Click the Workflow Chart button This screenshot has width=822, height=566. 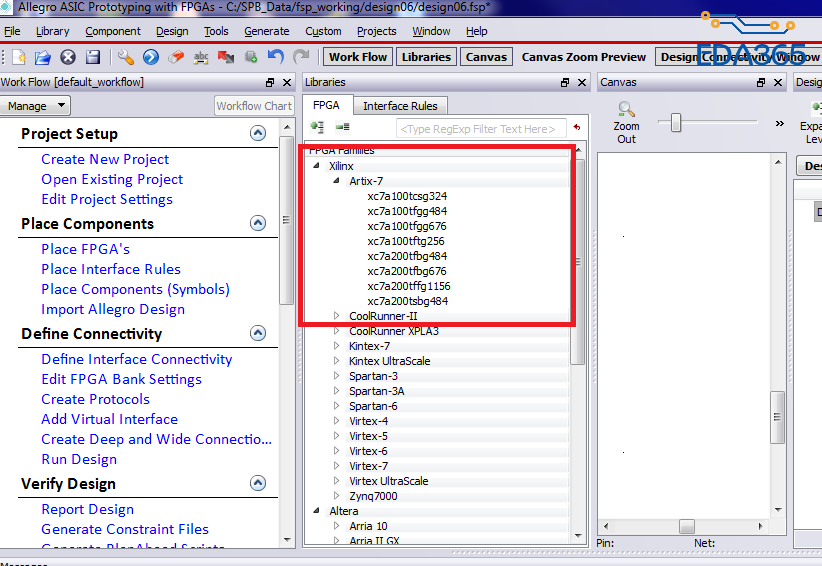tap(254, 106)
